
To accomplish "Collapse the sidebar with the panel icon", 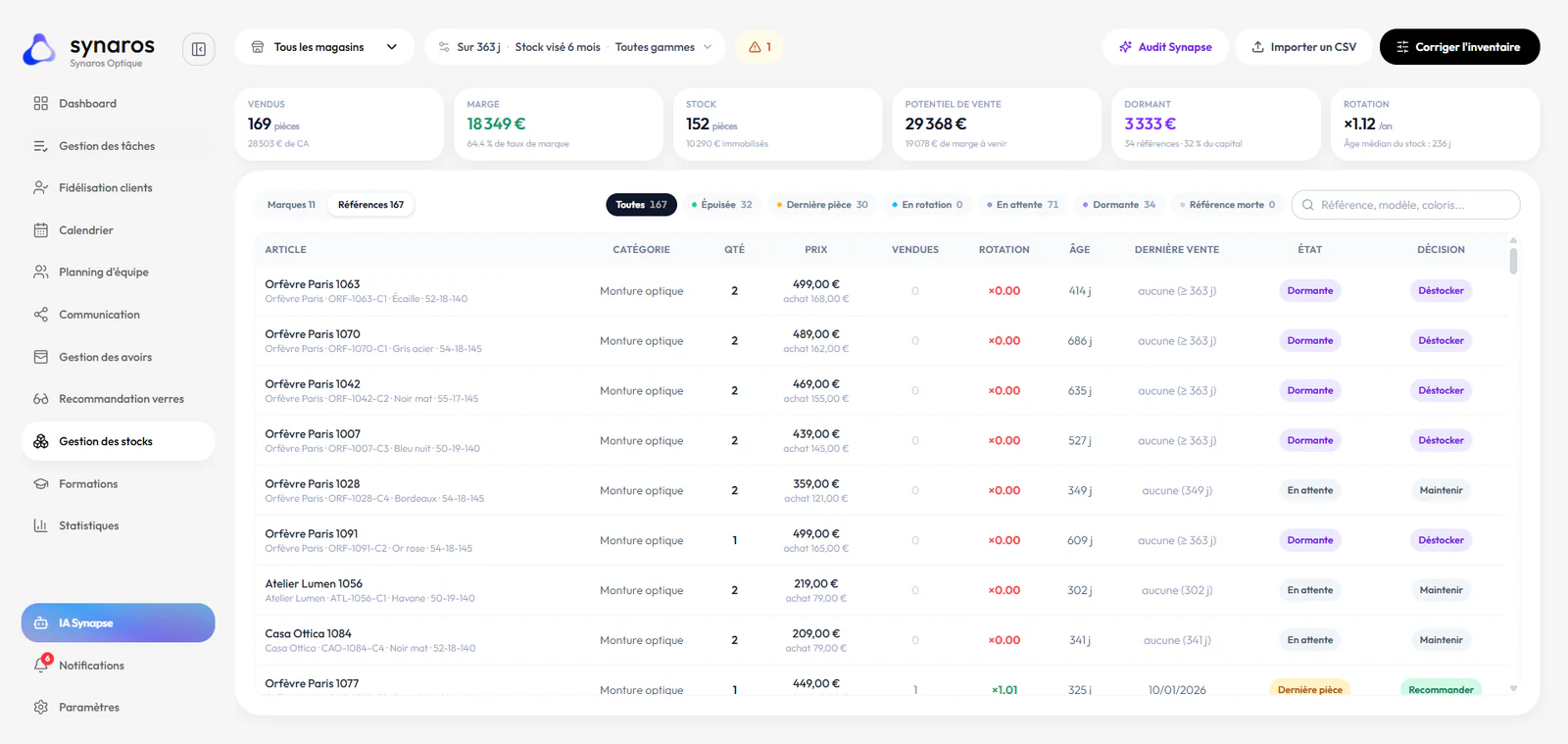I will pos(198,49).
